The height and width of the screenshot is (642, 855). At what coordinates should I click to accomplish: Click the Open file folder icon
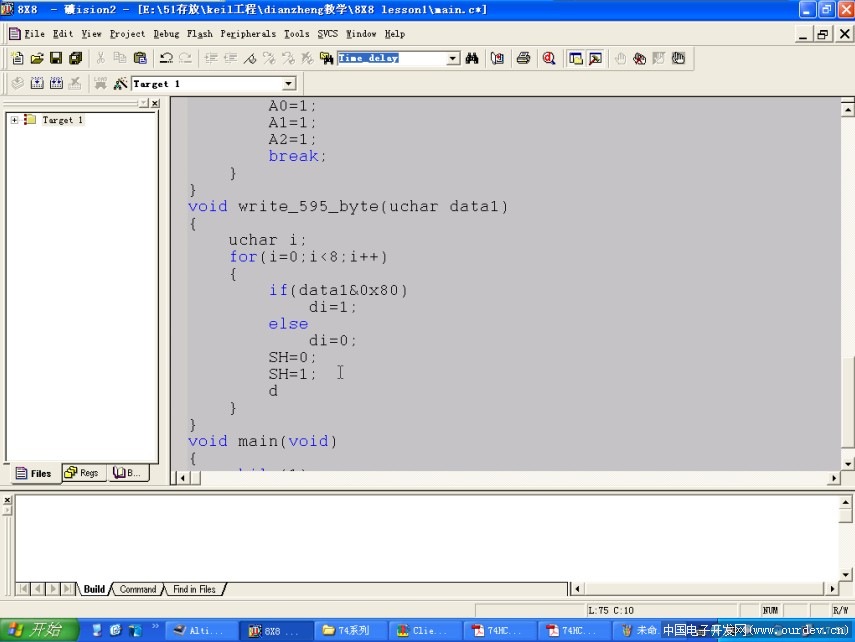click(37, 58)
